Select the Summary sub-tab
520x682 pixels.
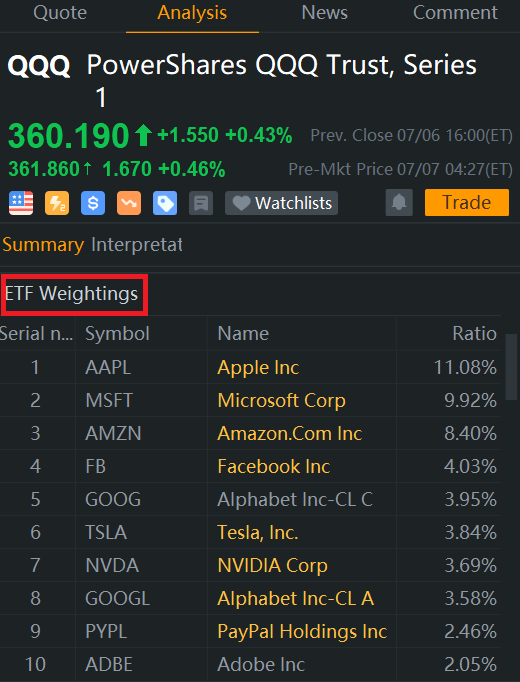43,245
